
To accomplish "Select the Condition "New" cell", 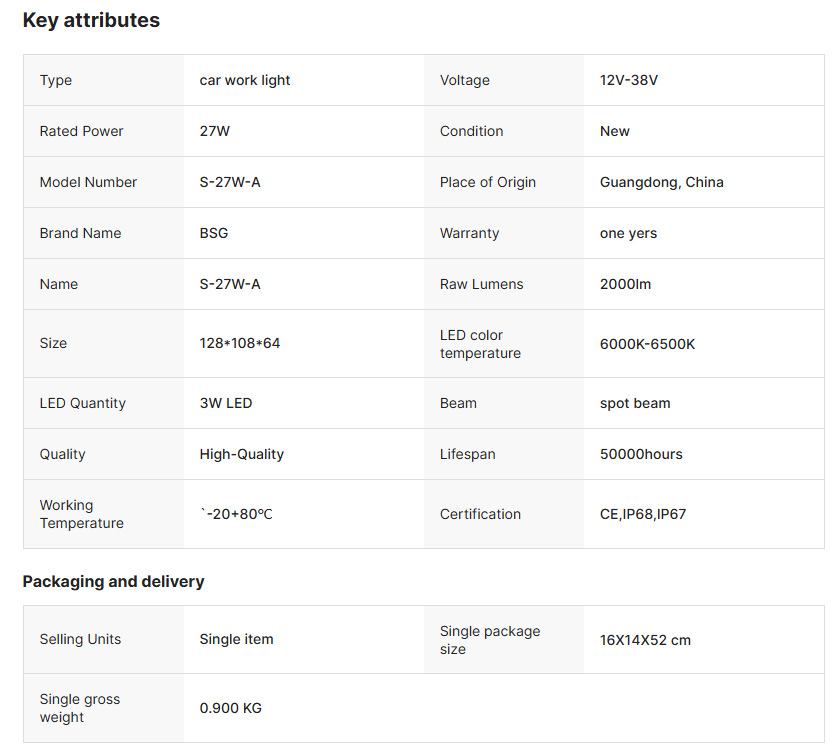I will coord(615,131).
